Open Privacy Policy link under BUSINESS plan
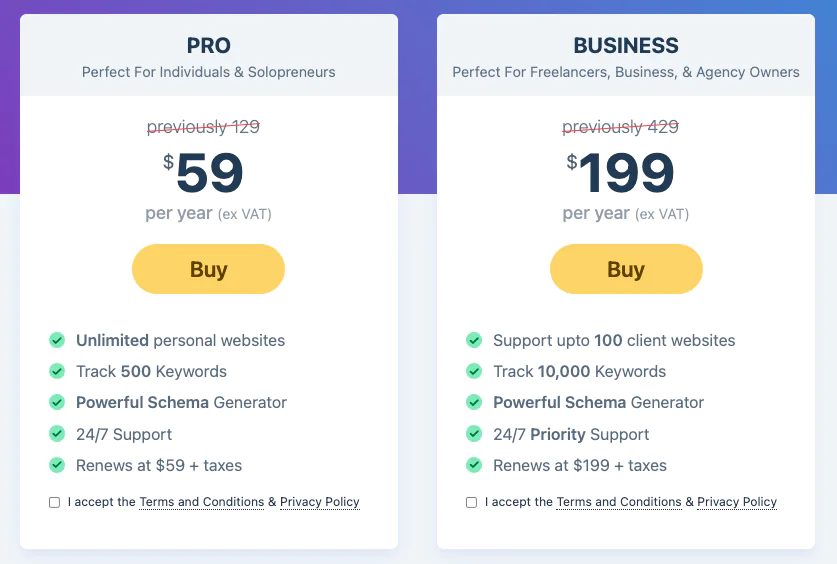837x564 pixels. tap(737, 502)
